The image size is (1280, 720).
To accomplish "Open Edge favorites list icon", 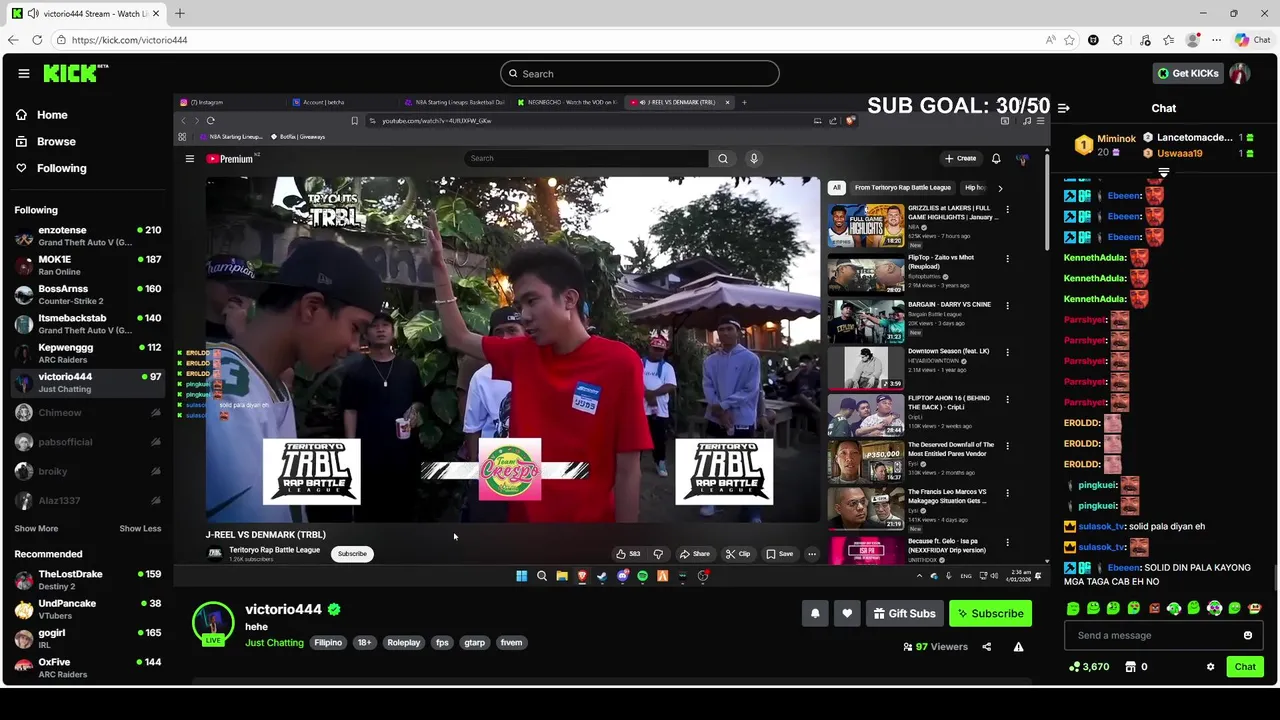I will click(1168, 40).
